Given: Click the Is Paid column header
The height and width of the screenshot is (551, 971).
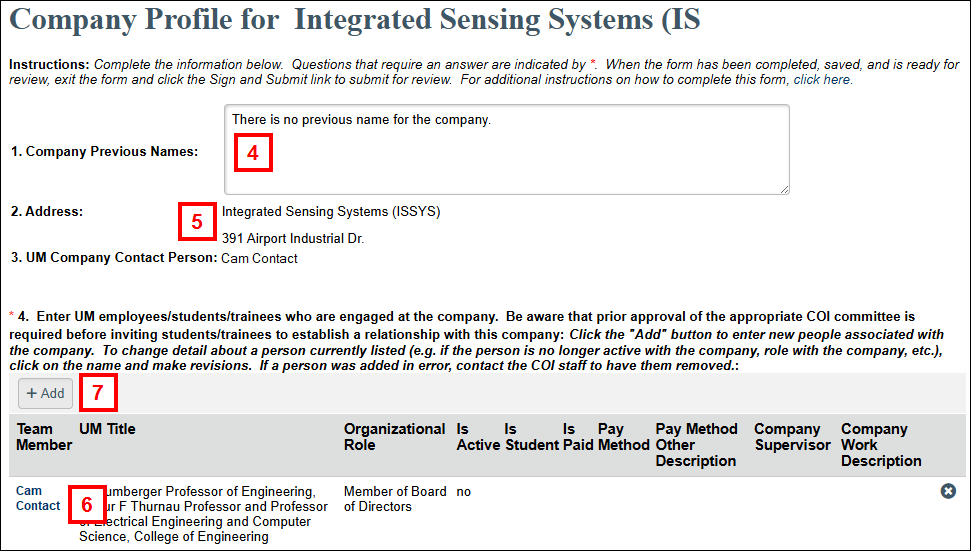Looking at the screenshot, I should (x=578, y=437).
